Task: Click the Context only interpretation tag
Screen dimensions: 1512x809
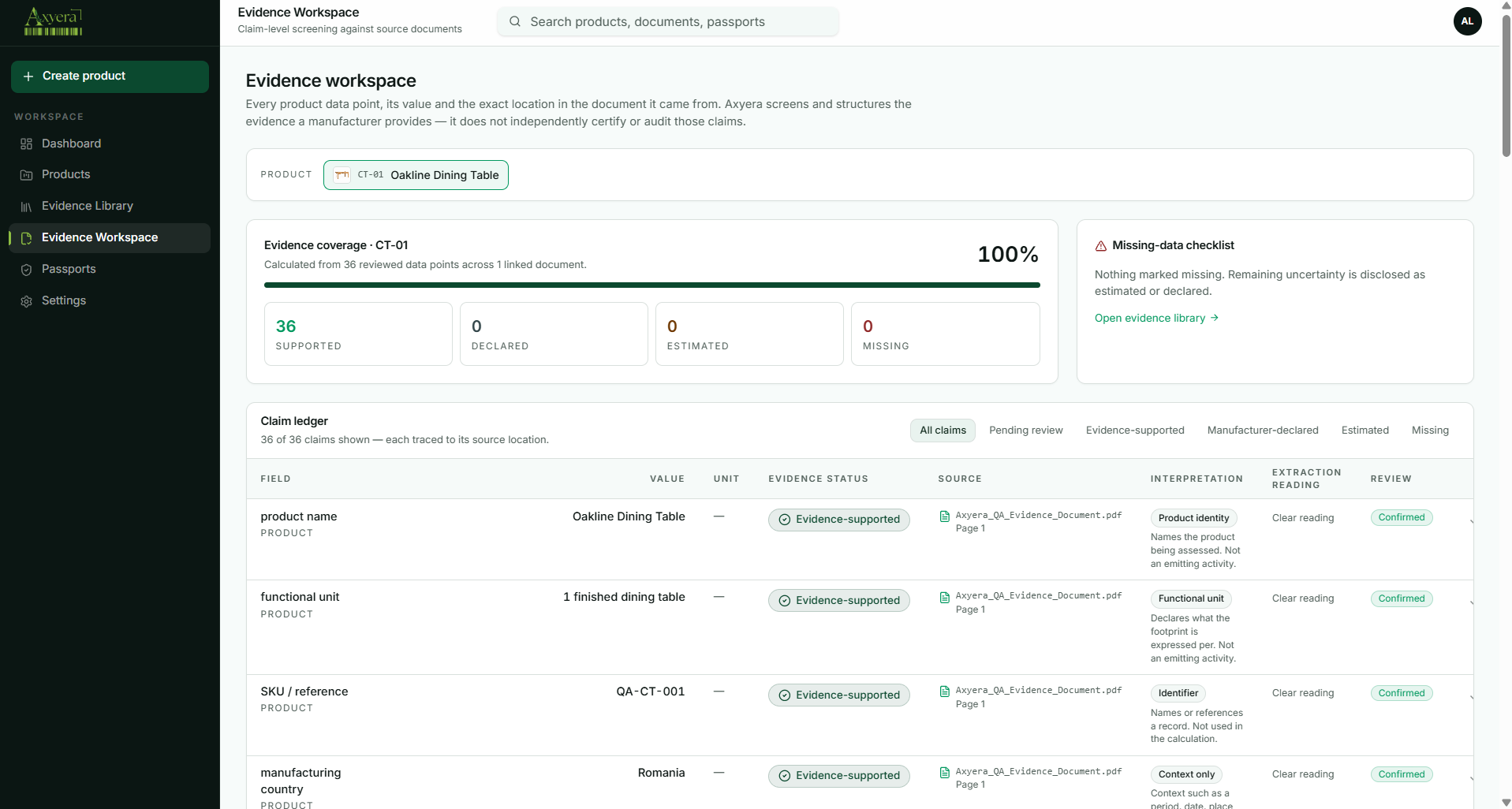Action: (1186, 775)
